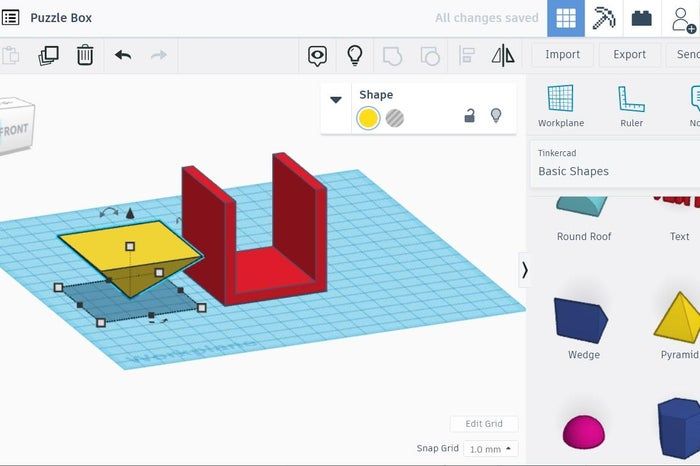Viewport: 700px width, 466px height.
Task: Delete selected shape with trash icon
Action: pyautogui.click(x=85, y=55)
